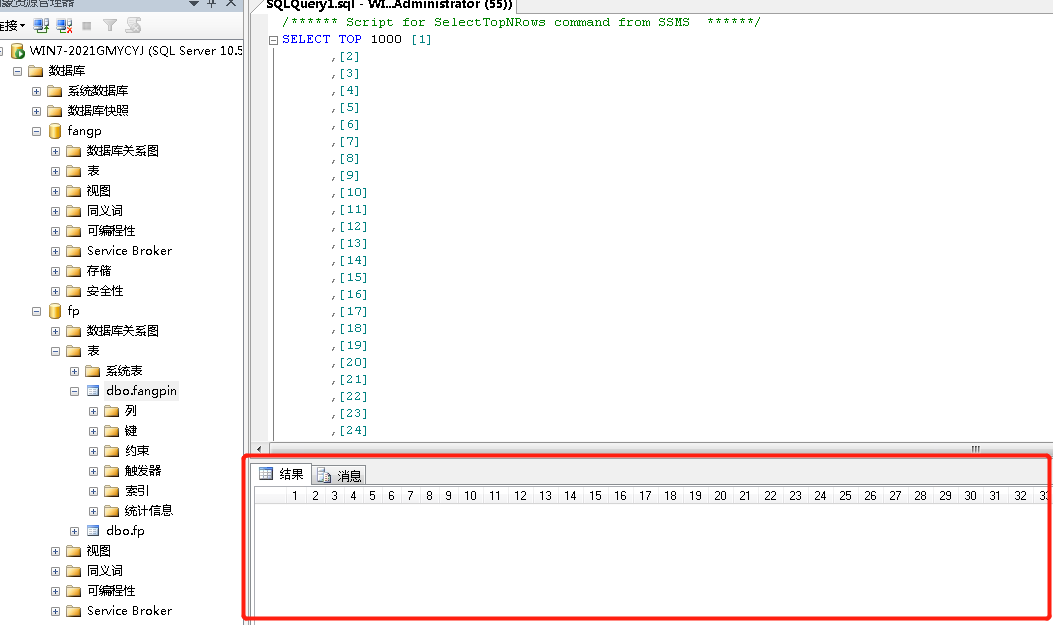Click the 键 keys folder icon

pyautogui.click(x=111, y=431)
